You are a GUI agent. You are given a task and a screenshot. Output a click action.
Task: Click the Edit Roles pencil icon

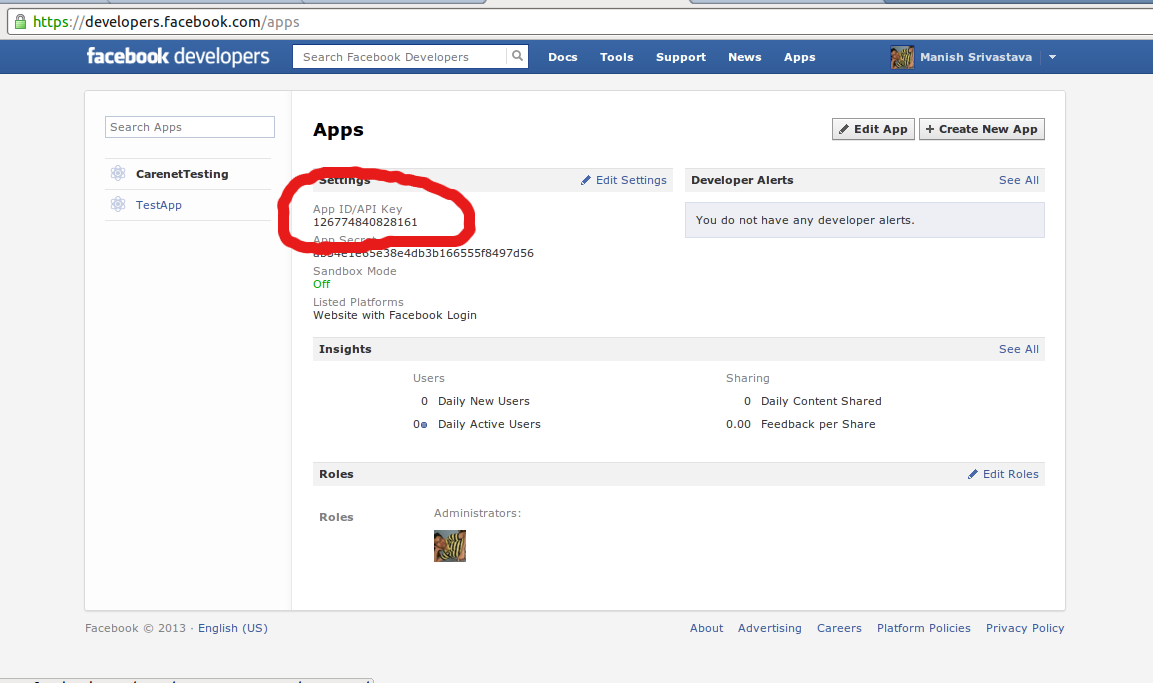coord(973,474)
